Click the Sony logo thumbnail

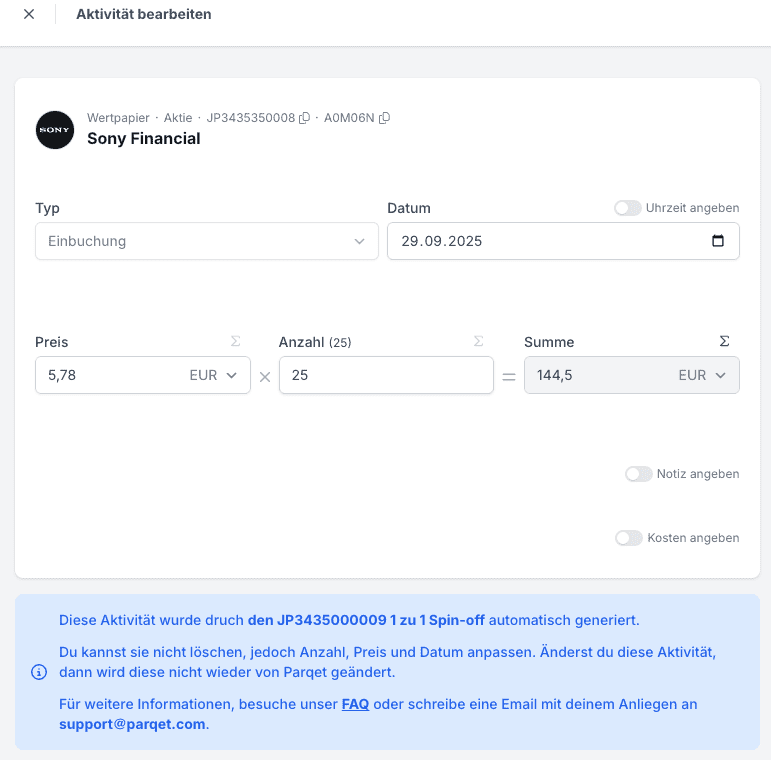click(x=55, y=130)
